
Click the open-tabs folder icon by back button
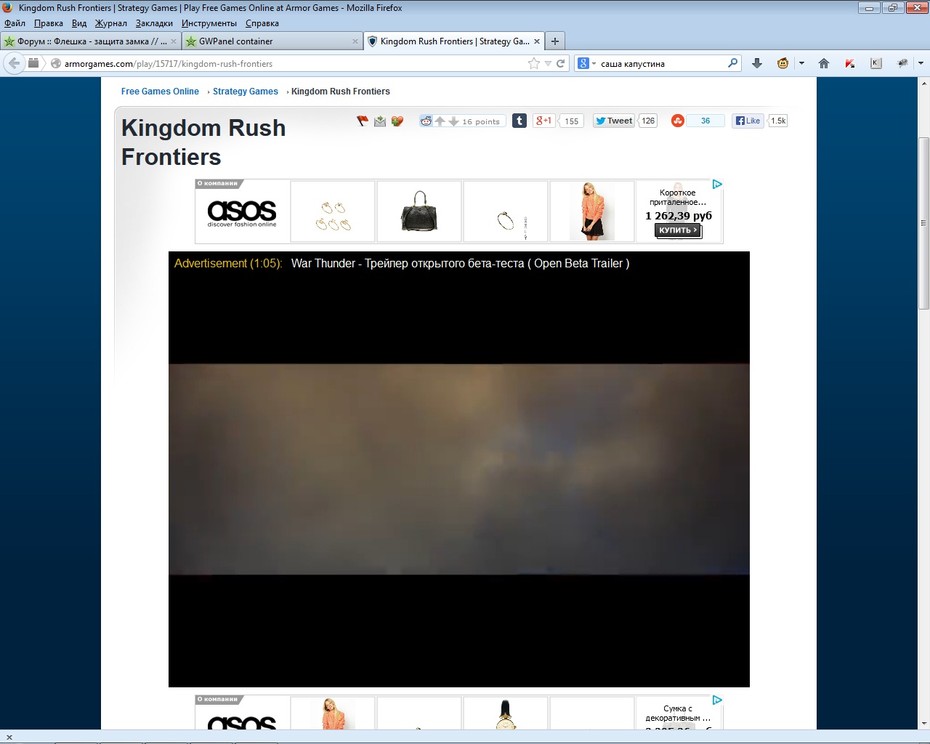(x=33, y=63)
